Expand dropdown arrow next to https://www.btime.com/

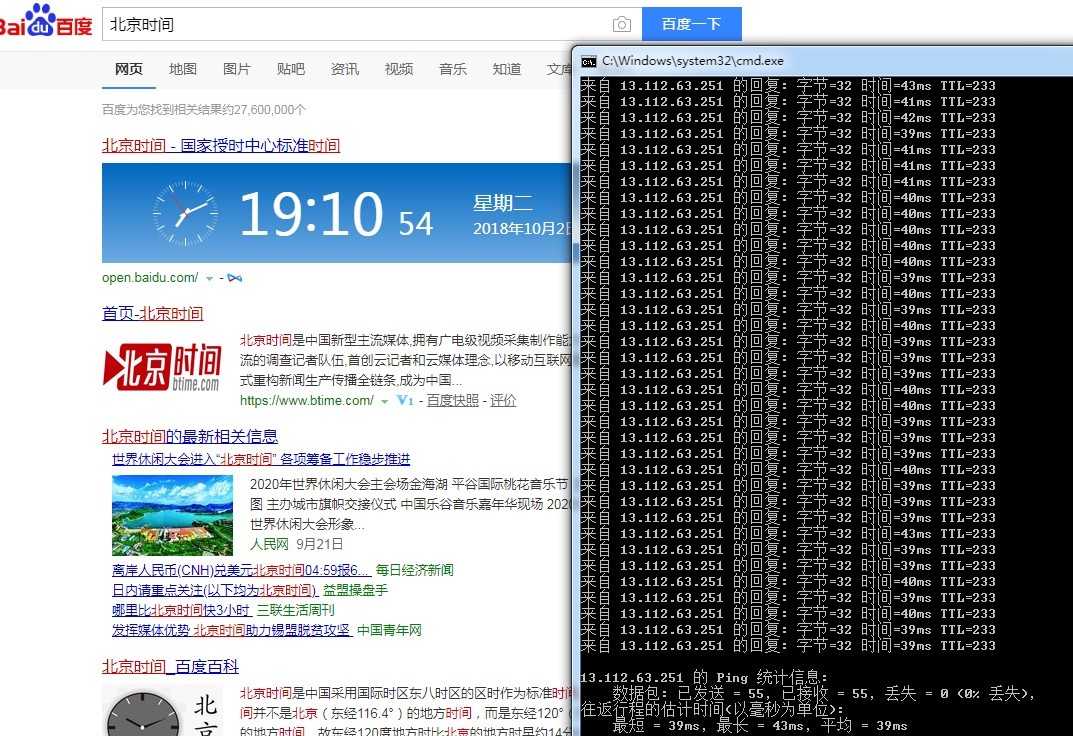click(x=384, y=401)
